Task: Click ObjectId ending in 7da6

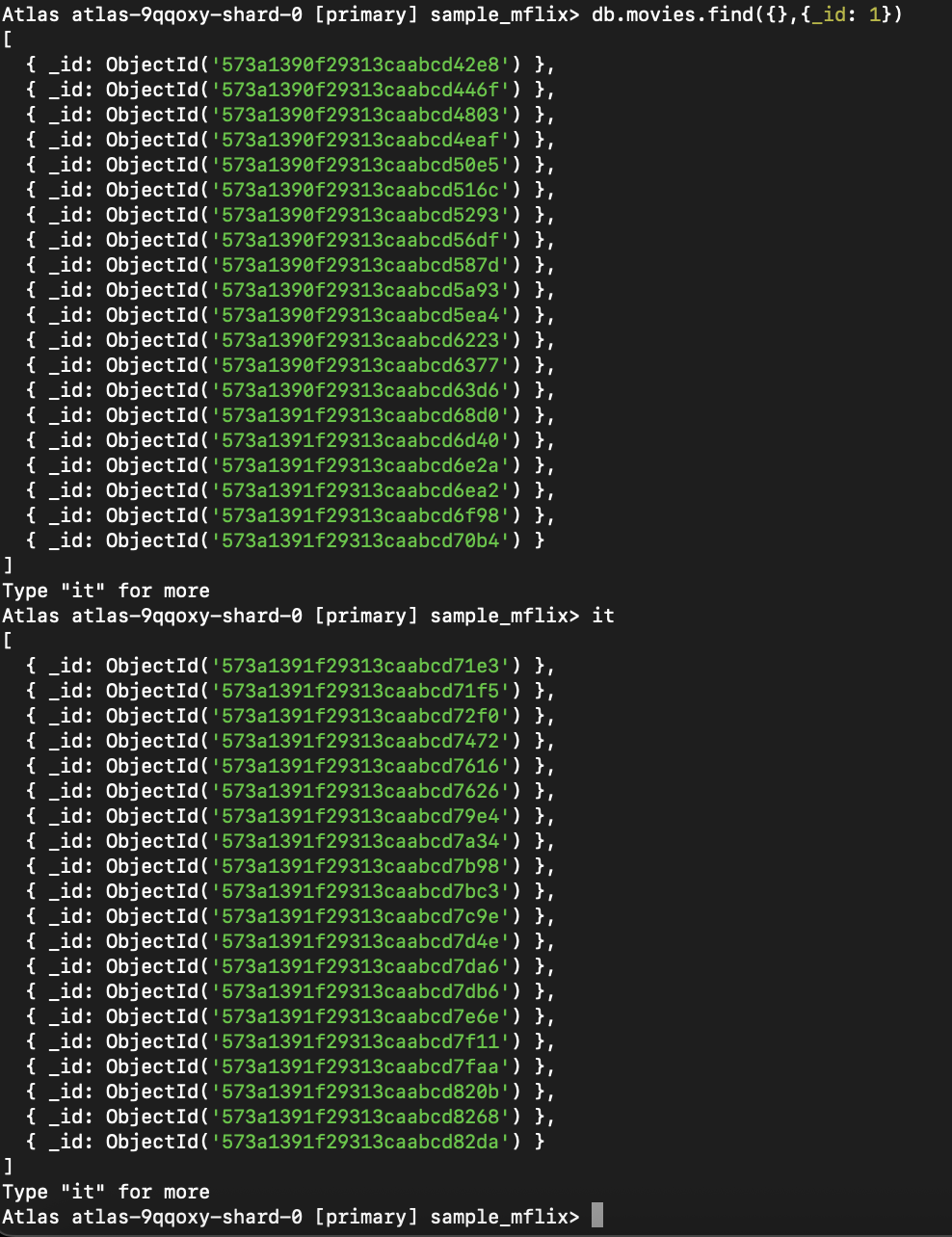Action: tap(313, 966)
